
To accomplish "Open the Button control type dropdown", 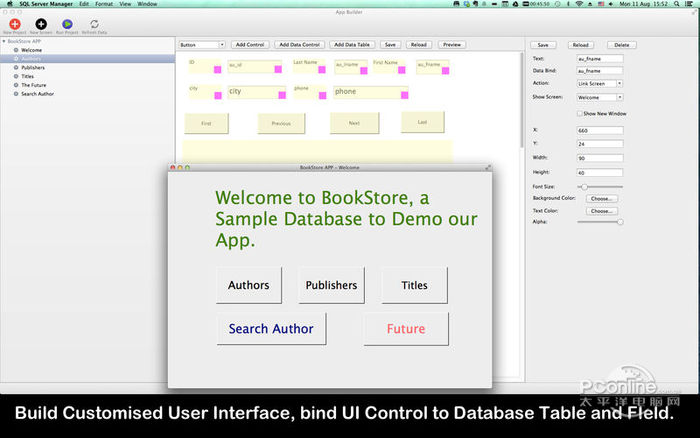I will pos(201,45).
